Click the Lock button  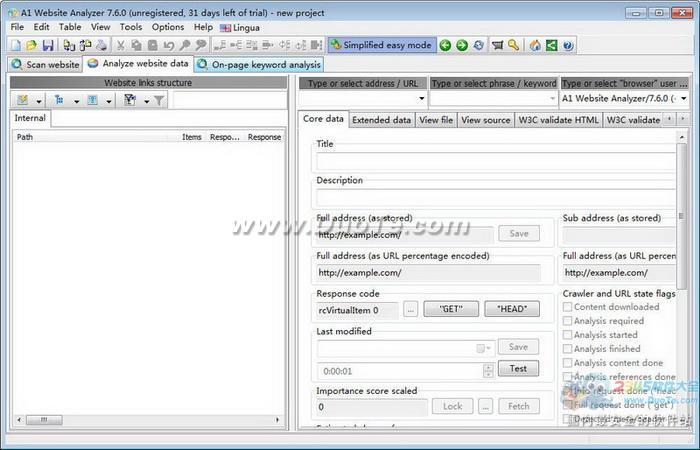(453, 406)
